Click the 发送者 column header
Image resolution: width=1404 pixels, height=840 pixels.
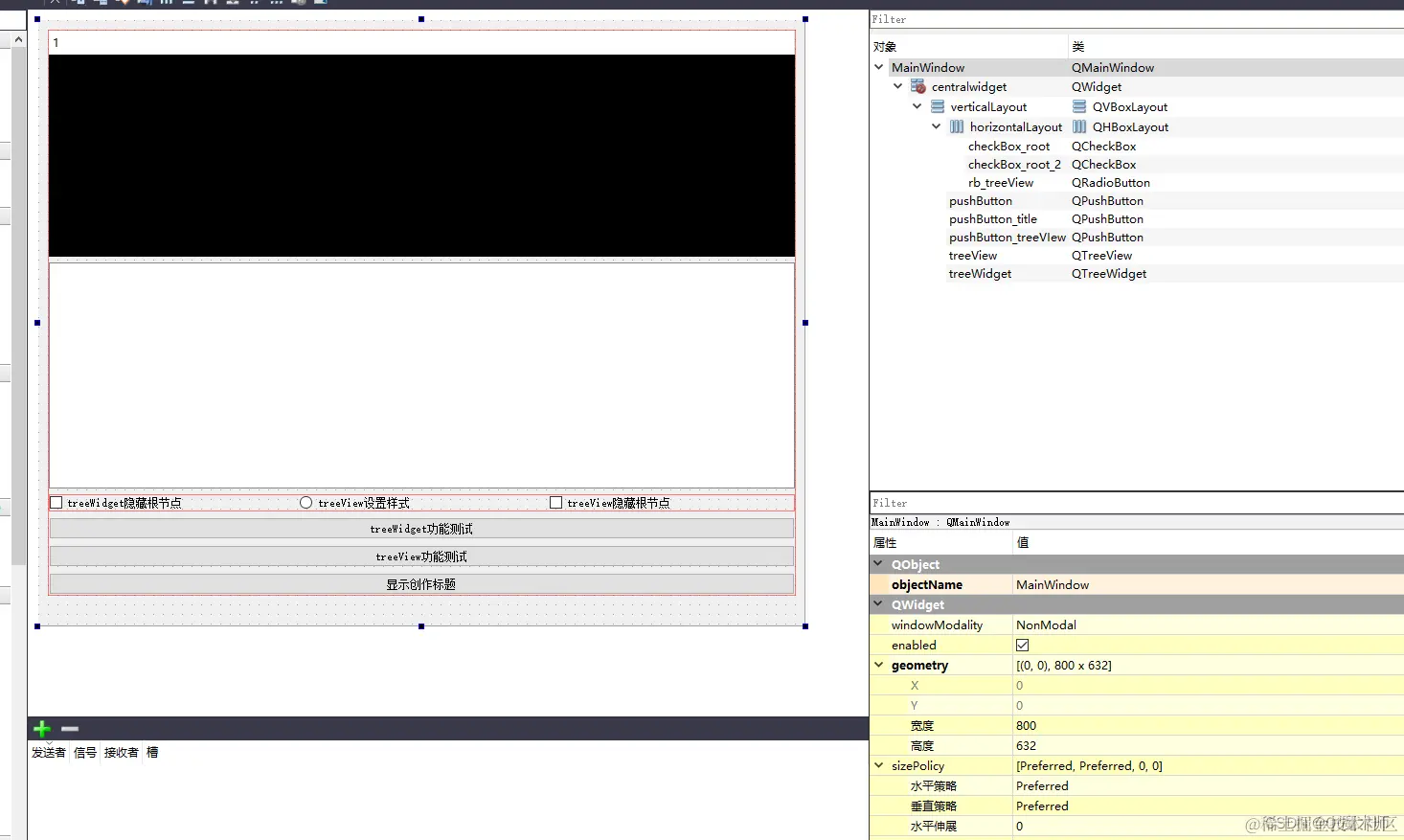[x=49, y=752]
